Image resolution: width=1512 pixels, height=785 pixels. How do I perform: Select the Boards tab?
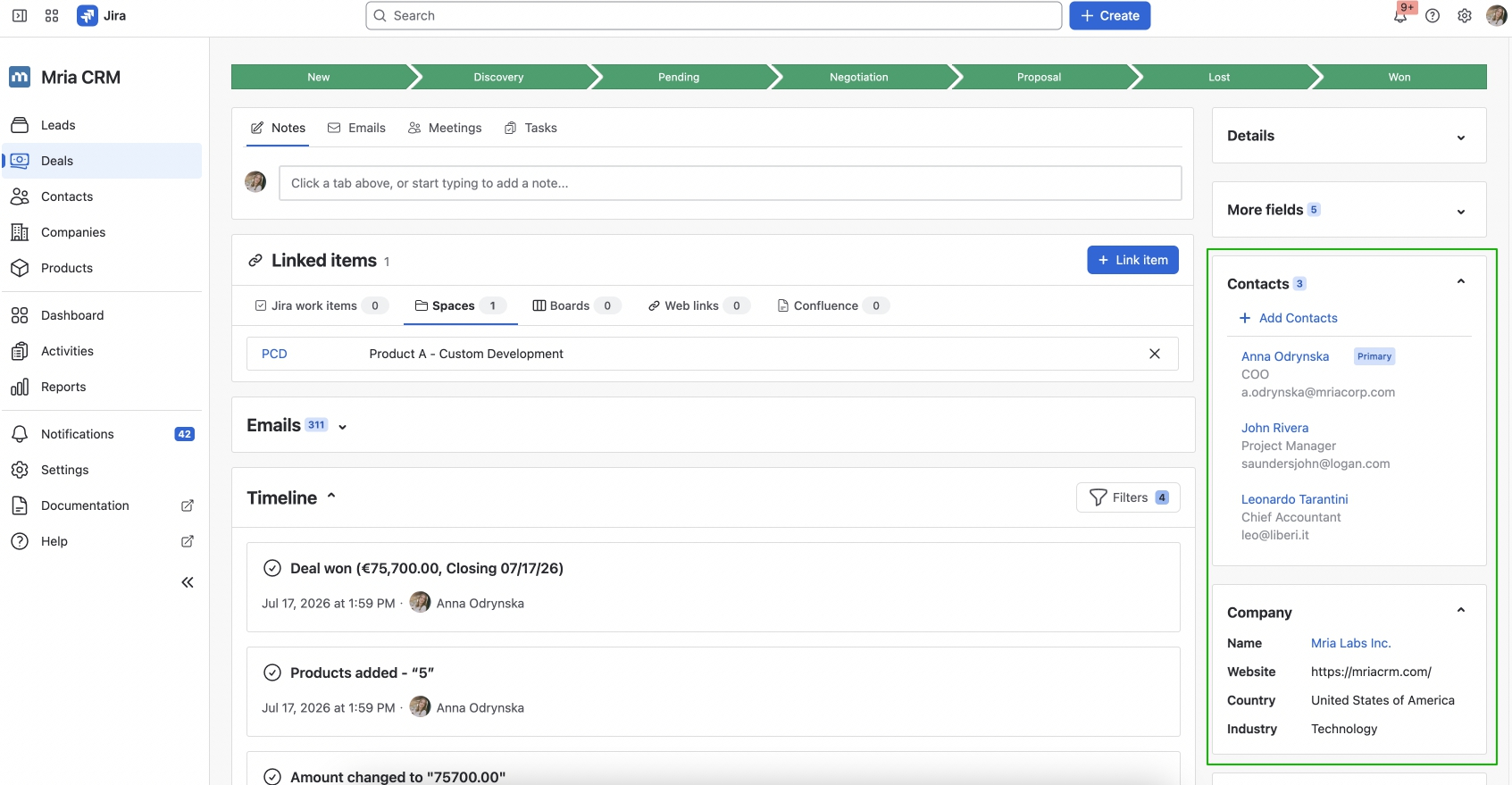pos(577,305)
